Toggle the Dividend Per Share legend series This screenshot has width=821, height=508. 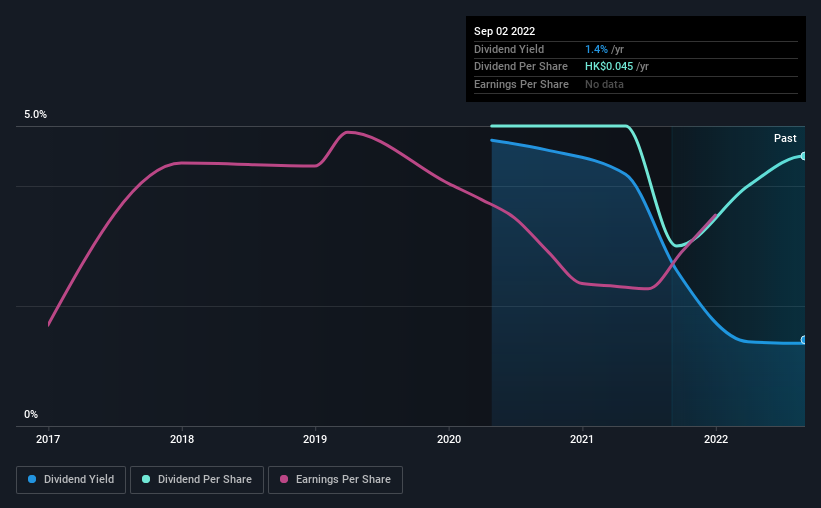click(198, 480)
